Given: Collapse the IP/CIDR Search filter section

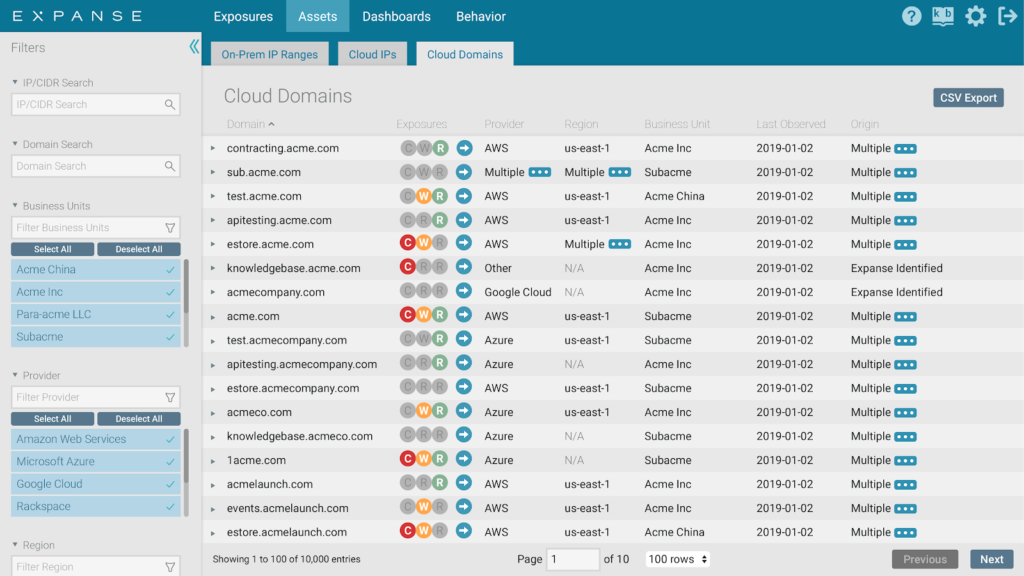Looking at the screenshot, I should 15,82.
